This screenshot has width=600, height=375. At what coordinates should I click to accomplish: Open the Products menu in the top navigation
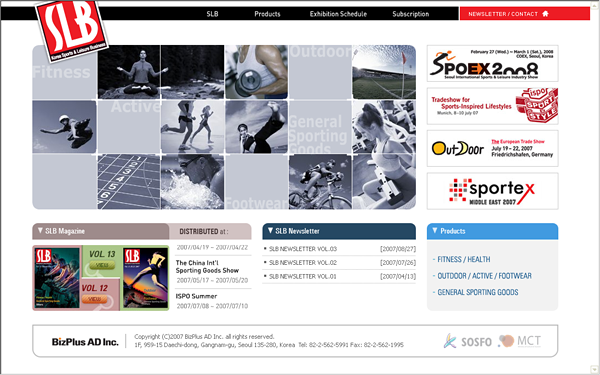point(267,14)
